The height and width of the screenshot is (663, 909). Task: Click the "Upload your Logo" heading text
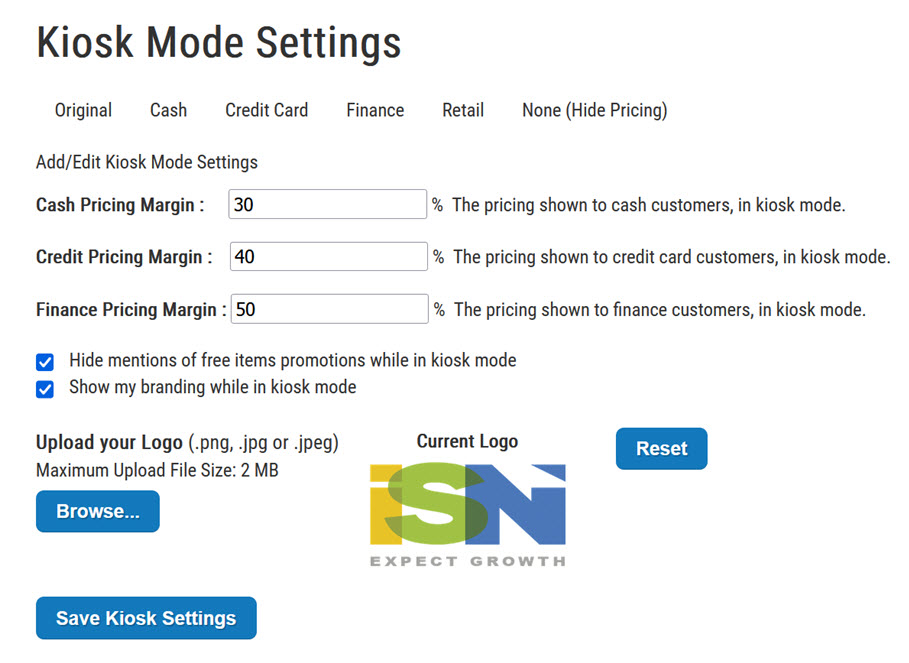click(x=109, y=442)
